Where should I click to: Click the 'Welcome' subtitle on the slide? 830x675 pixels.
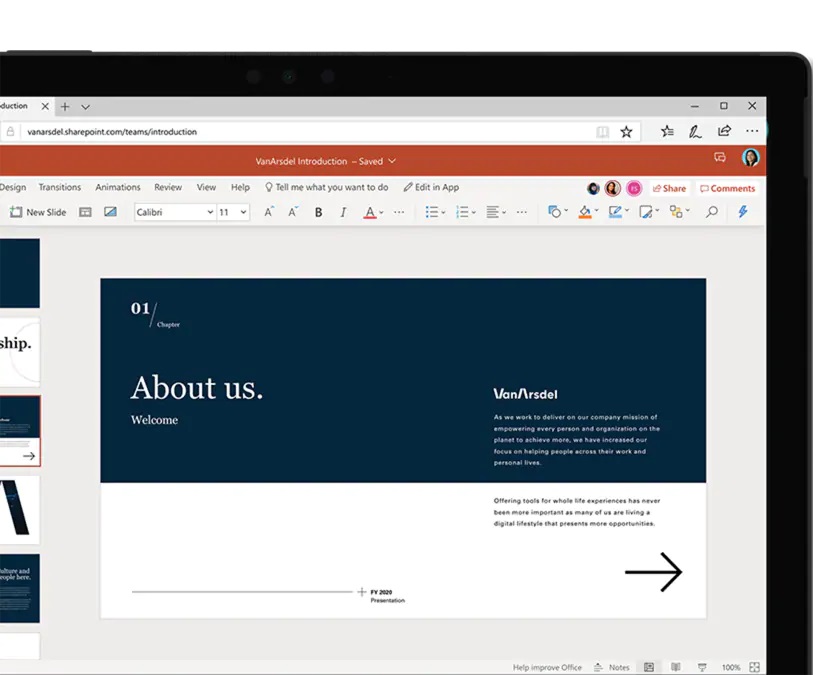click(x=154, y=420)
